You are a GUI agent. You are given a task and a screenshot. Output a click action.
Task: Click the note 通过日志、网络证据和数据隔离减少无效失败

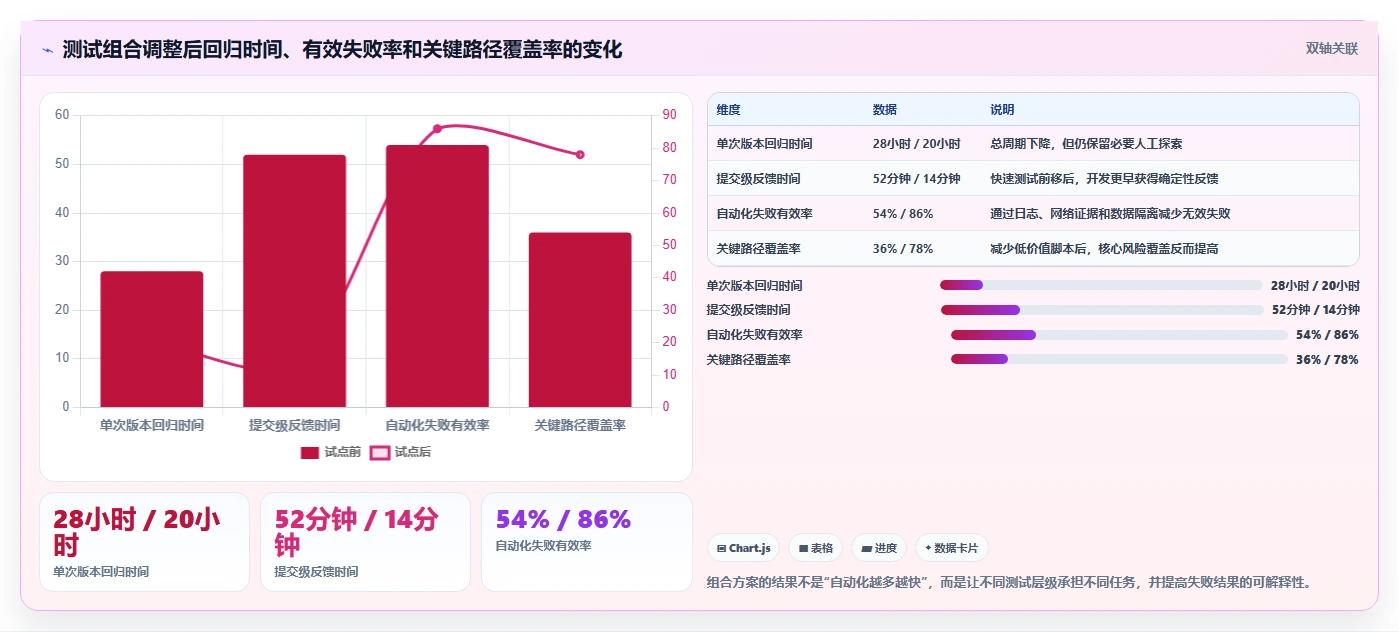pos(1110,214)
